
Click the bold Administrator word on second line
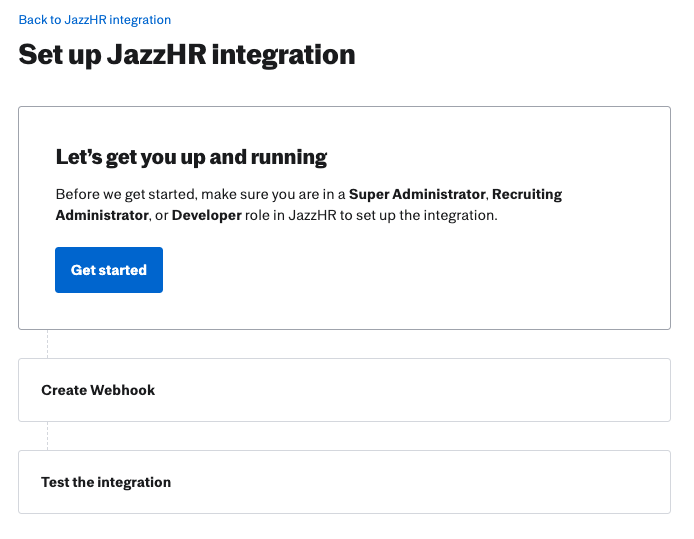102,216
